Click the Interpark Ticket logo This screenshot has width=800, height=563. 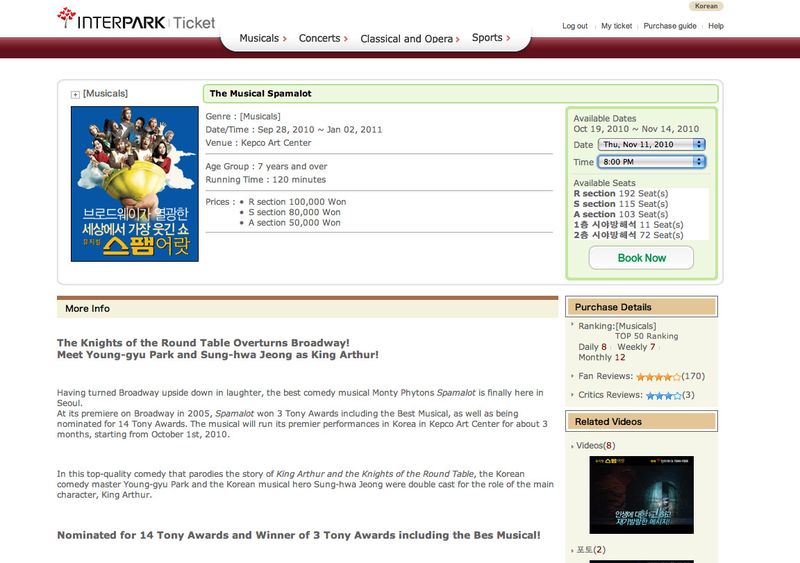pyautogui.click(x=136, y=19)
